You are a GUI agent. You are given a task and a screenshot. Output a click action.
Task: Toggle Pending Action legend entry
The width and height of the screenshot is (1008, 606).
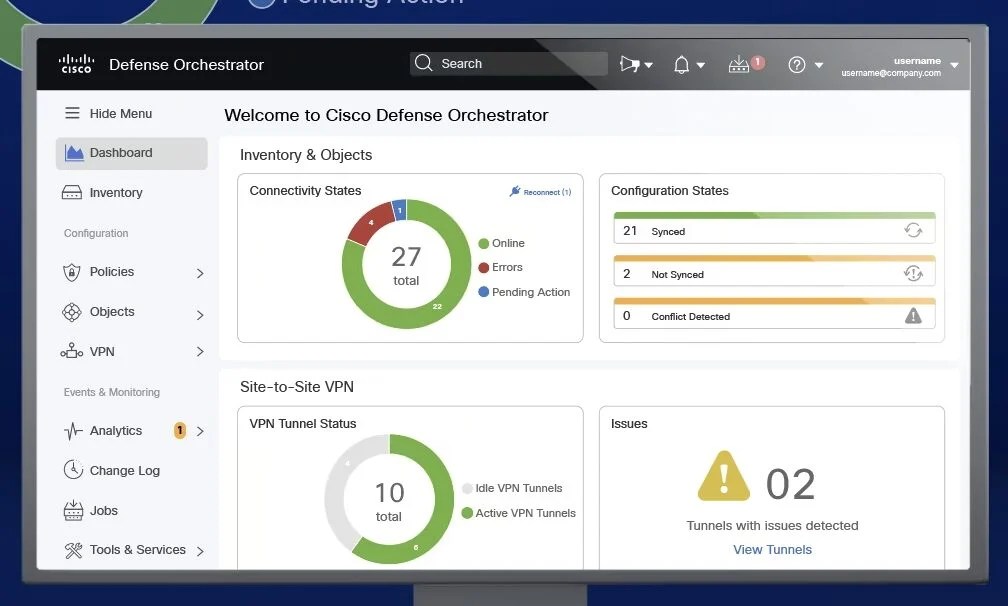[x=524, y=292]
